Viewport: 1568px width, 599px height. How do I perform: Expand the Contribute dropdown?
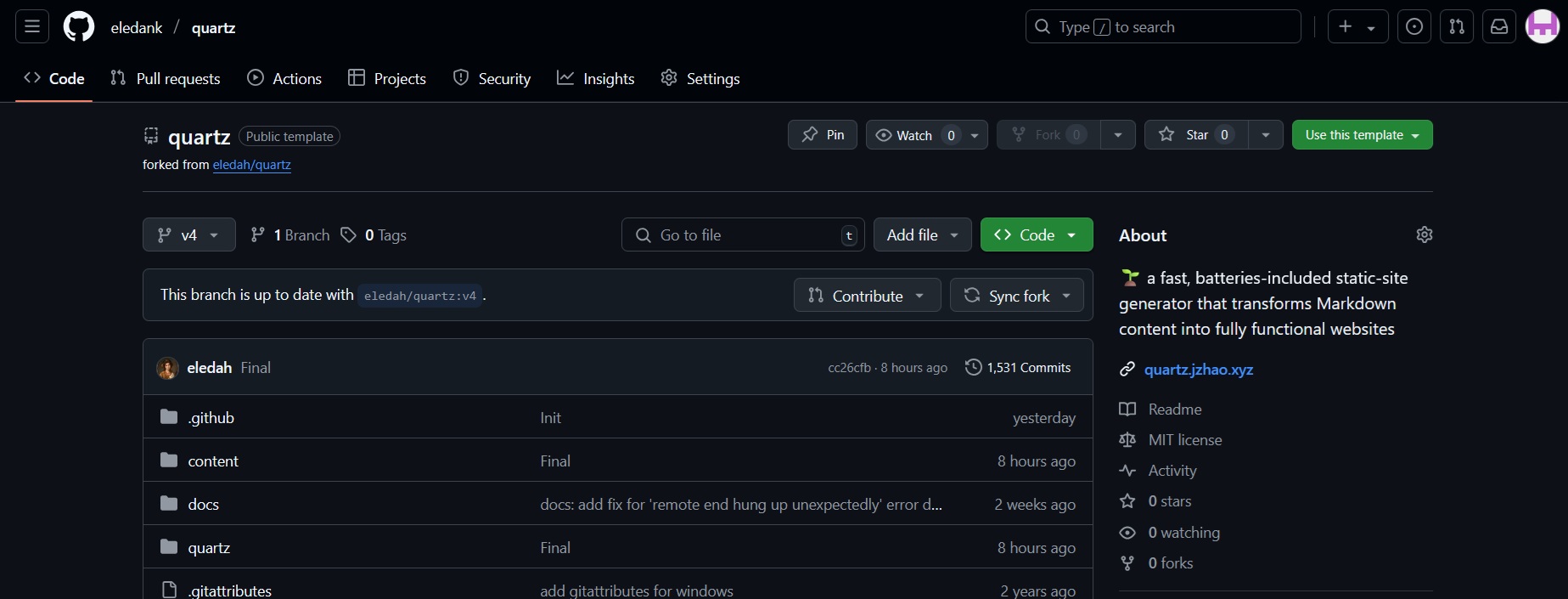coord(868,296)
